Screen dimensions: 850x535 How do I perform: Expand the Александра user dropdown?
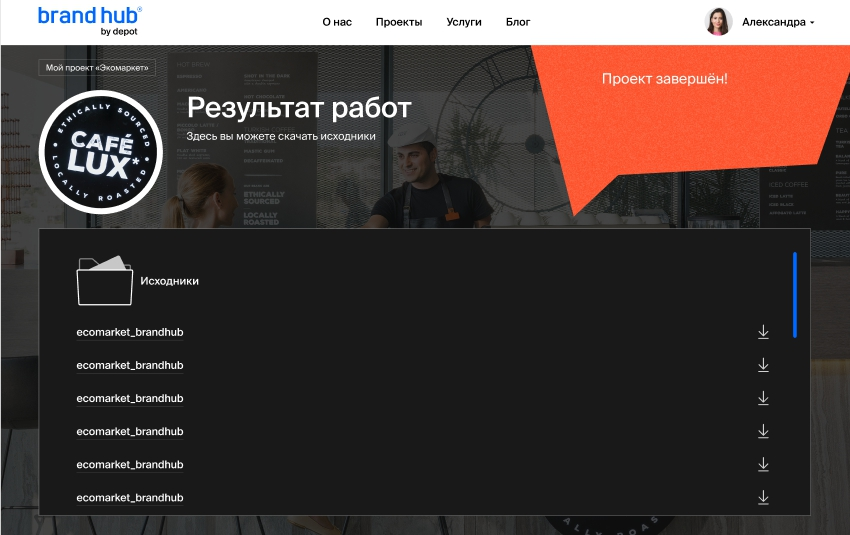click(811, 22)
